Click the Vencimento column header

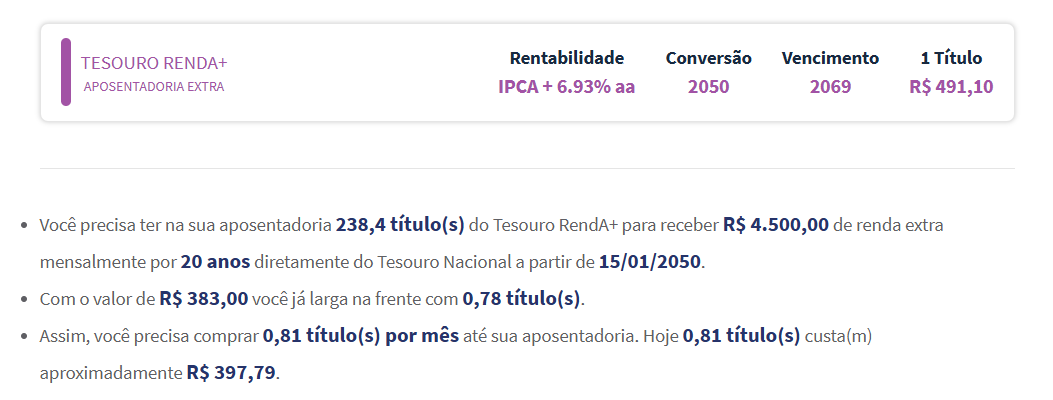(830, 58)
